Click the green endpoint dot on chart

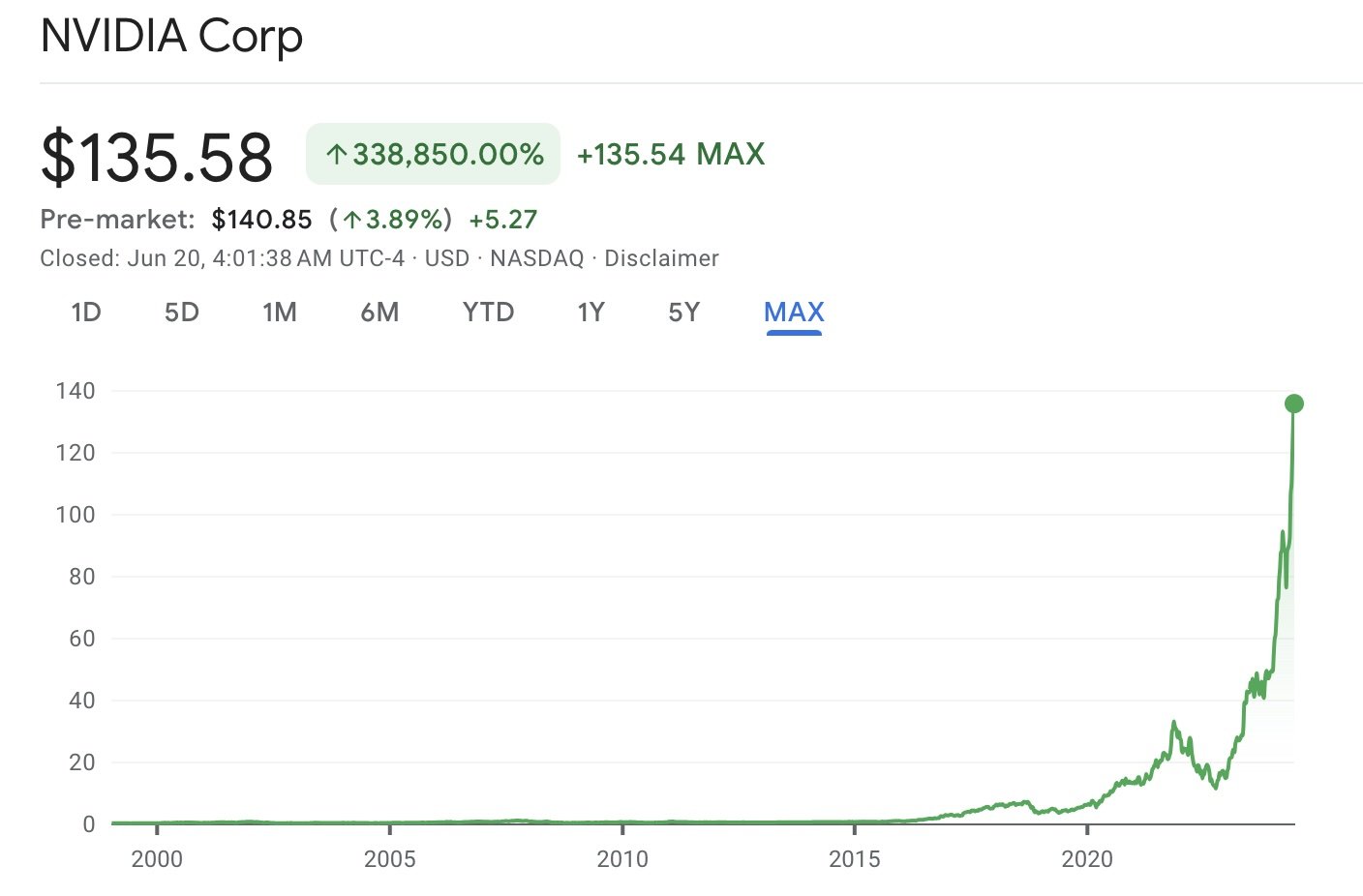click(1294, 403)
